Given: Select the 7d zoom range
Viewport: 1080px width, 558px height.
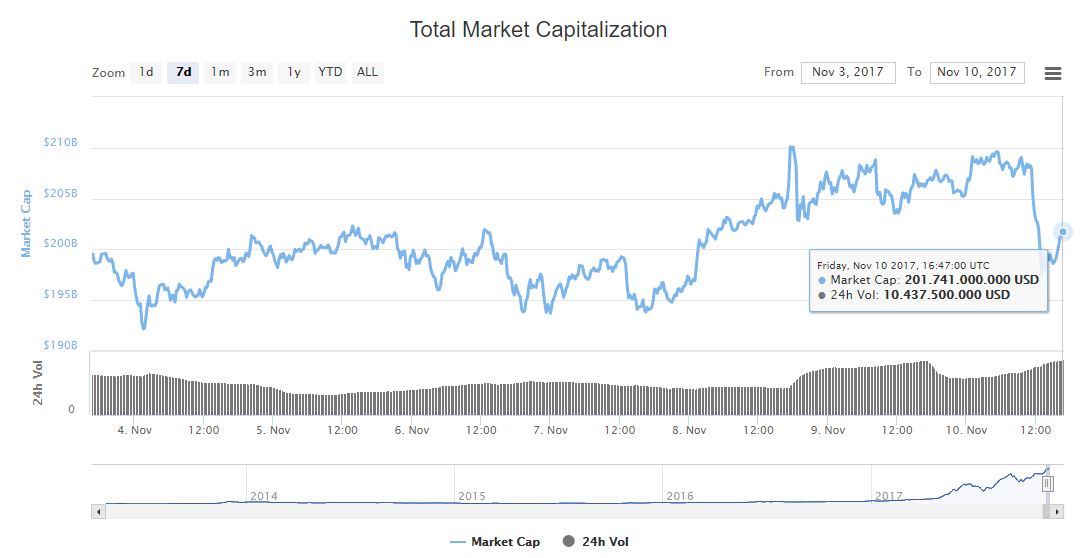Looking at the screenshot, I should (183, 72).
